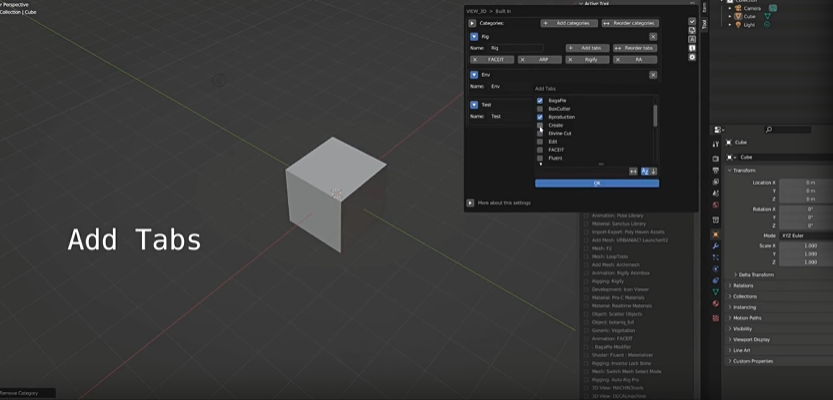
Task: Confirm with the blue OK button
Action: coord(597,183)
